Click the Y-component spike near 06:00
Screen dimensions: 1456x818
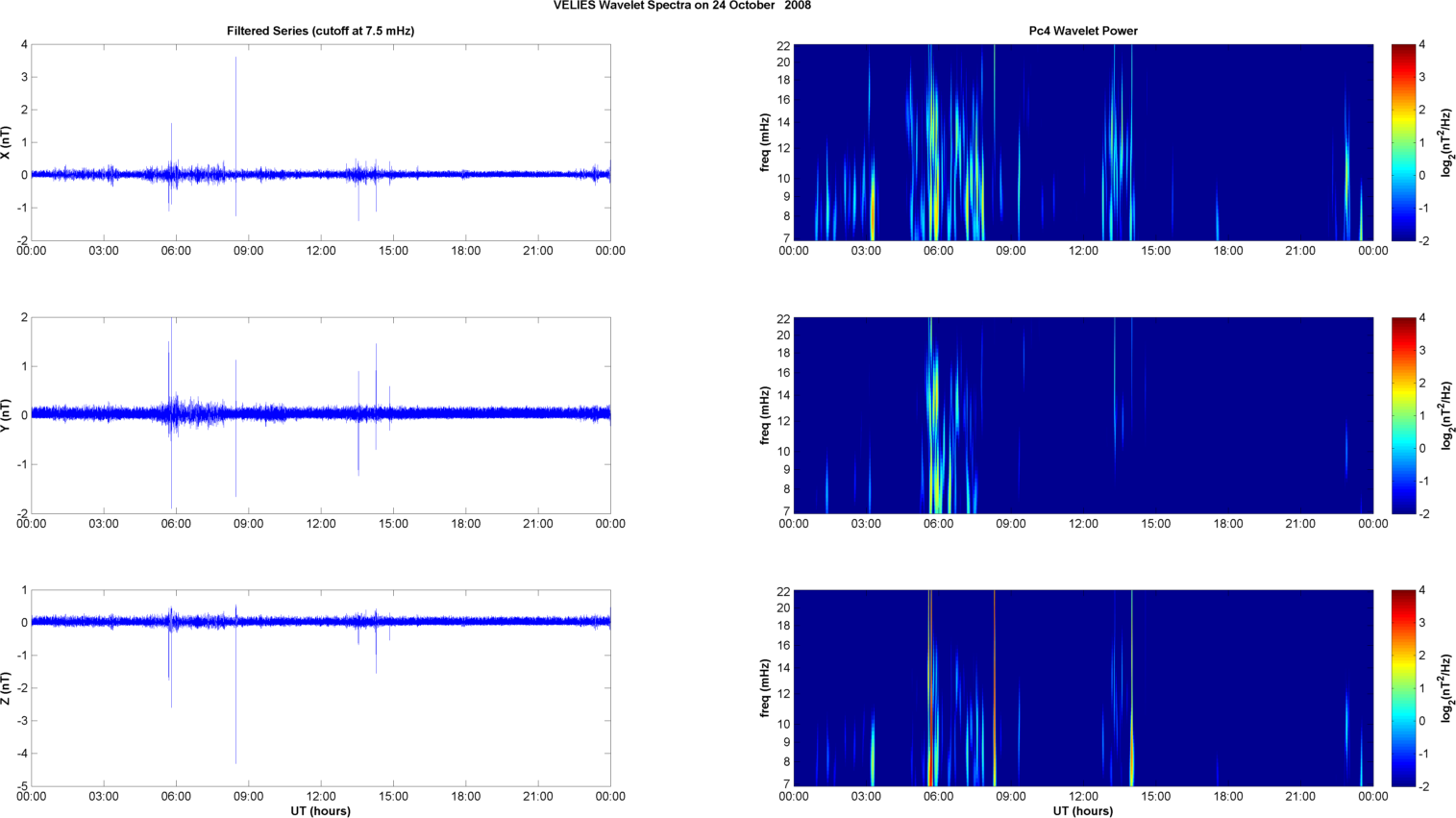[171, 413]
